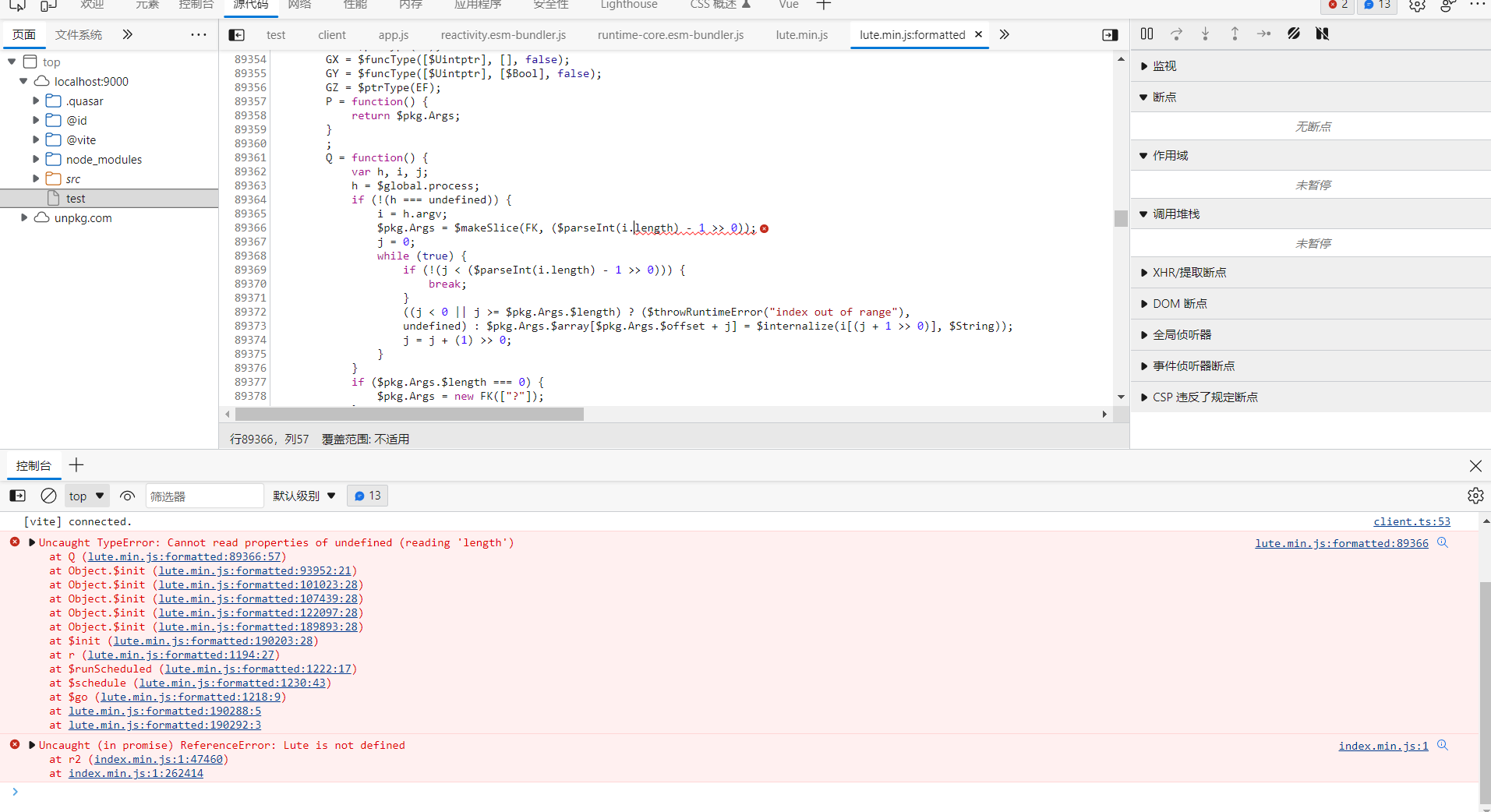
Task: Show the console sidebar
Action: point(17,496)
